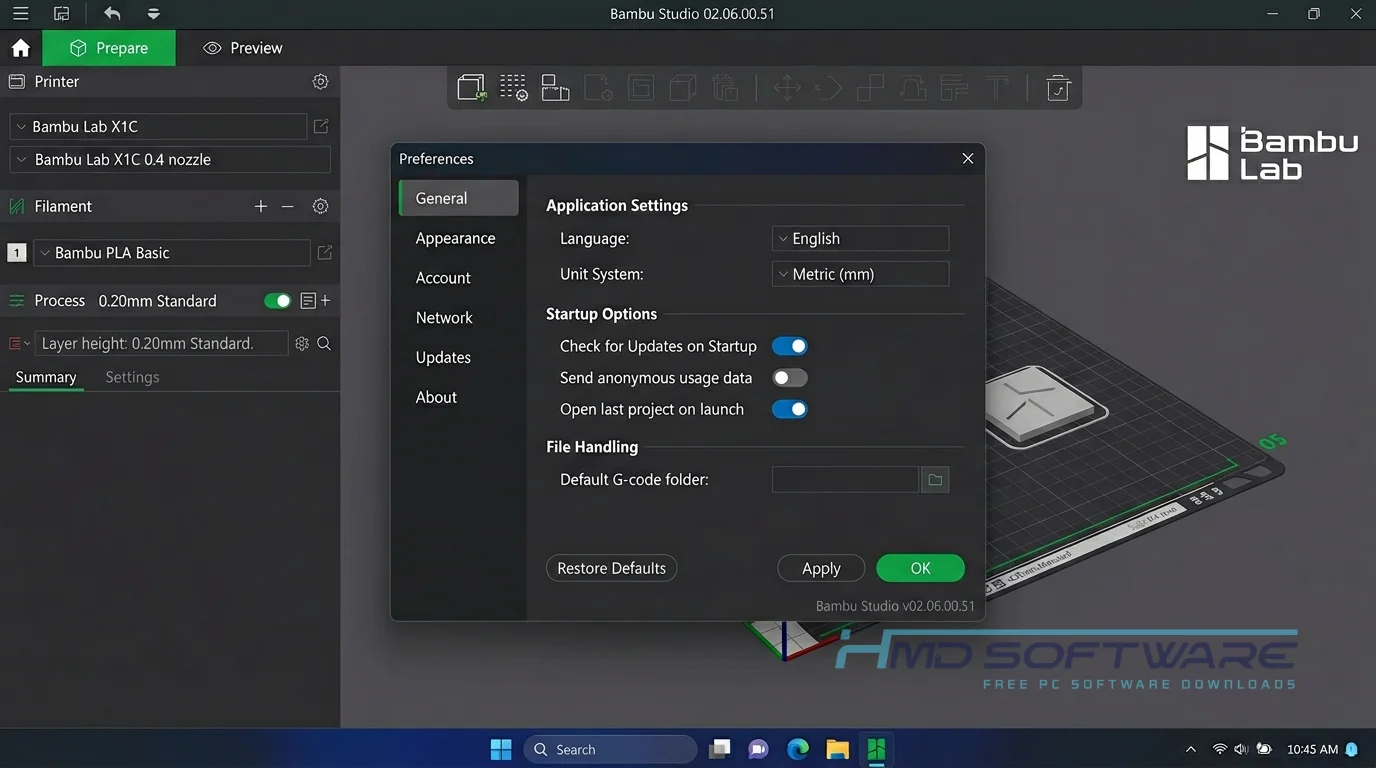Open Filament settings gear

[320, 206]
